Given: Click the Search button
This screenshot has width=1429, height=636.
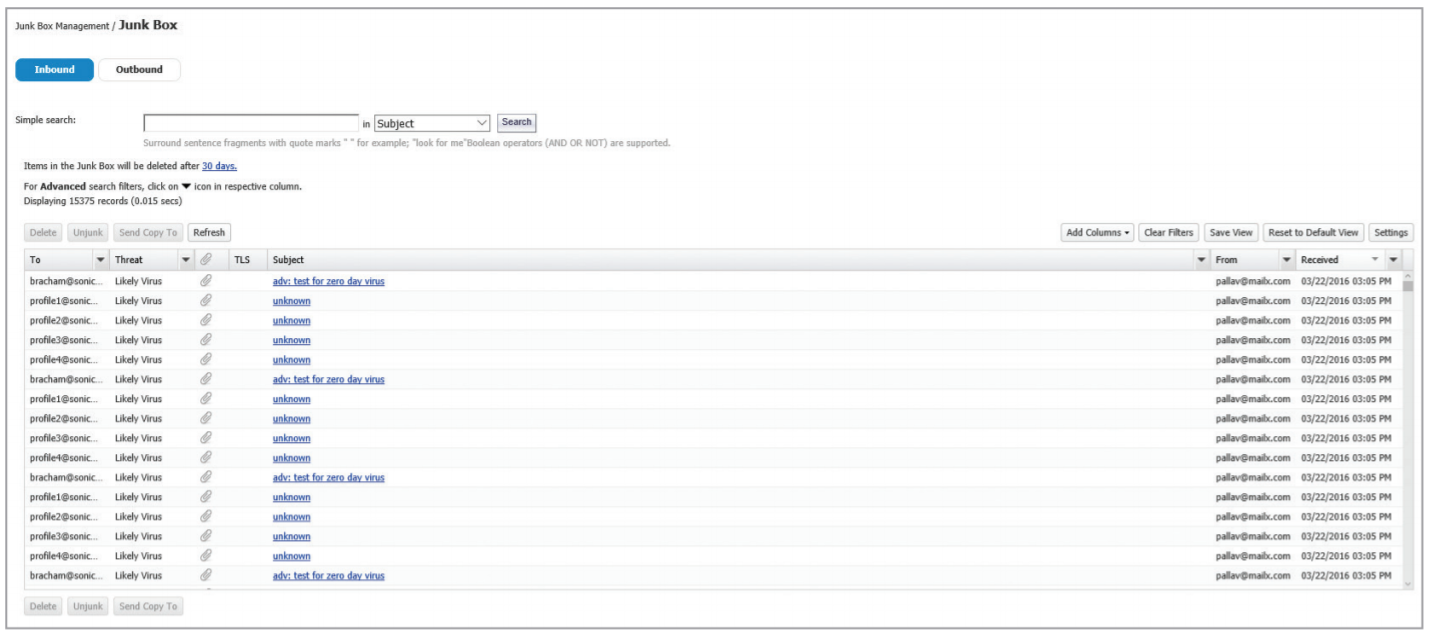Looking at the screenshot, I should coord(517,123).
